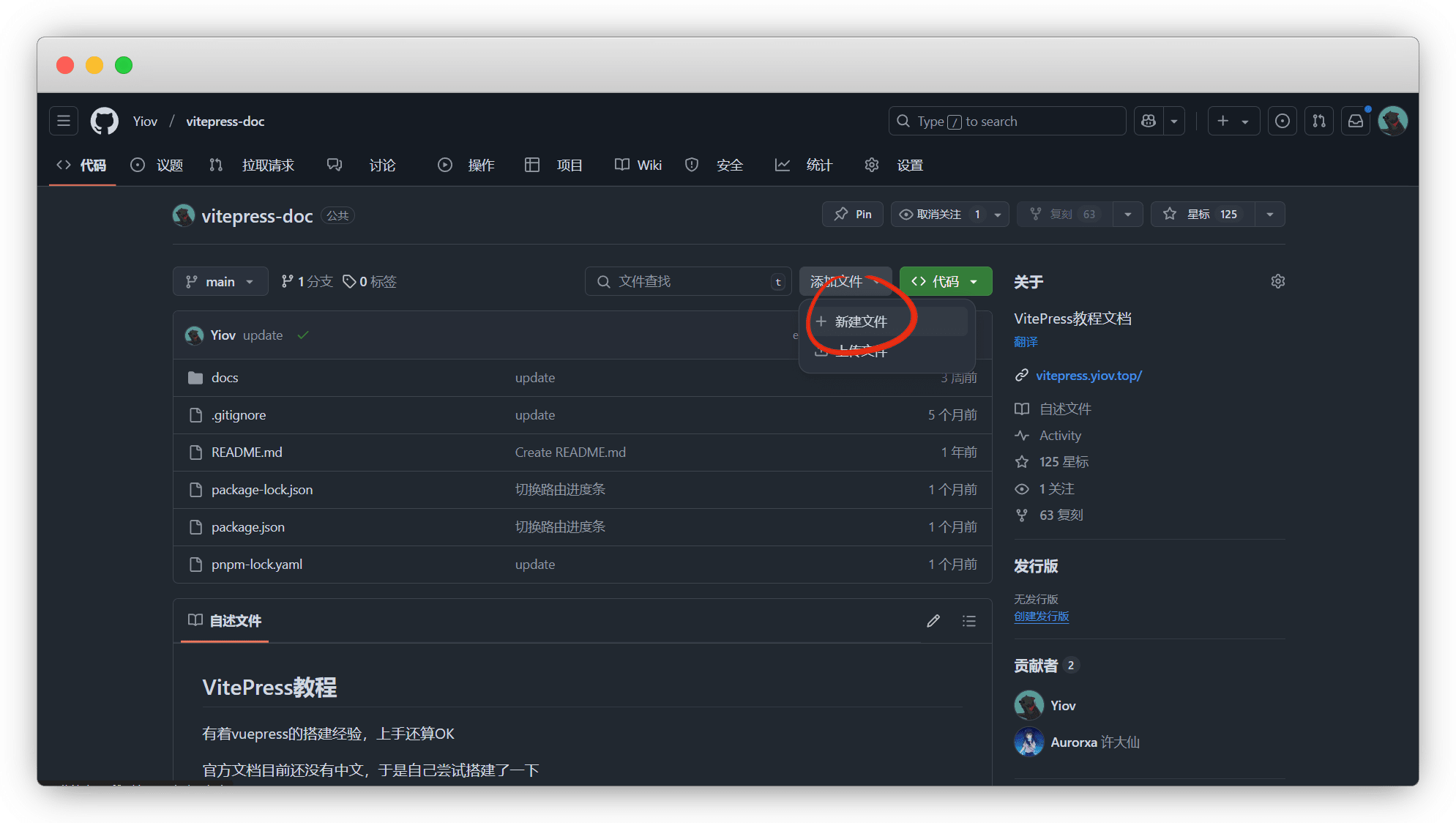The image size is (1456, 823).
Task: Click the GitHub Octocat logo
Action: coord(104,121)
